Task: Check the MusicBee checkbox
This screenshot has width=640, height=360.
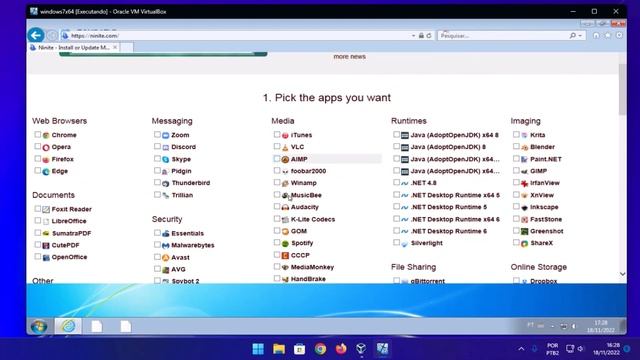Action: (x=277, y=194)
